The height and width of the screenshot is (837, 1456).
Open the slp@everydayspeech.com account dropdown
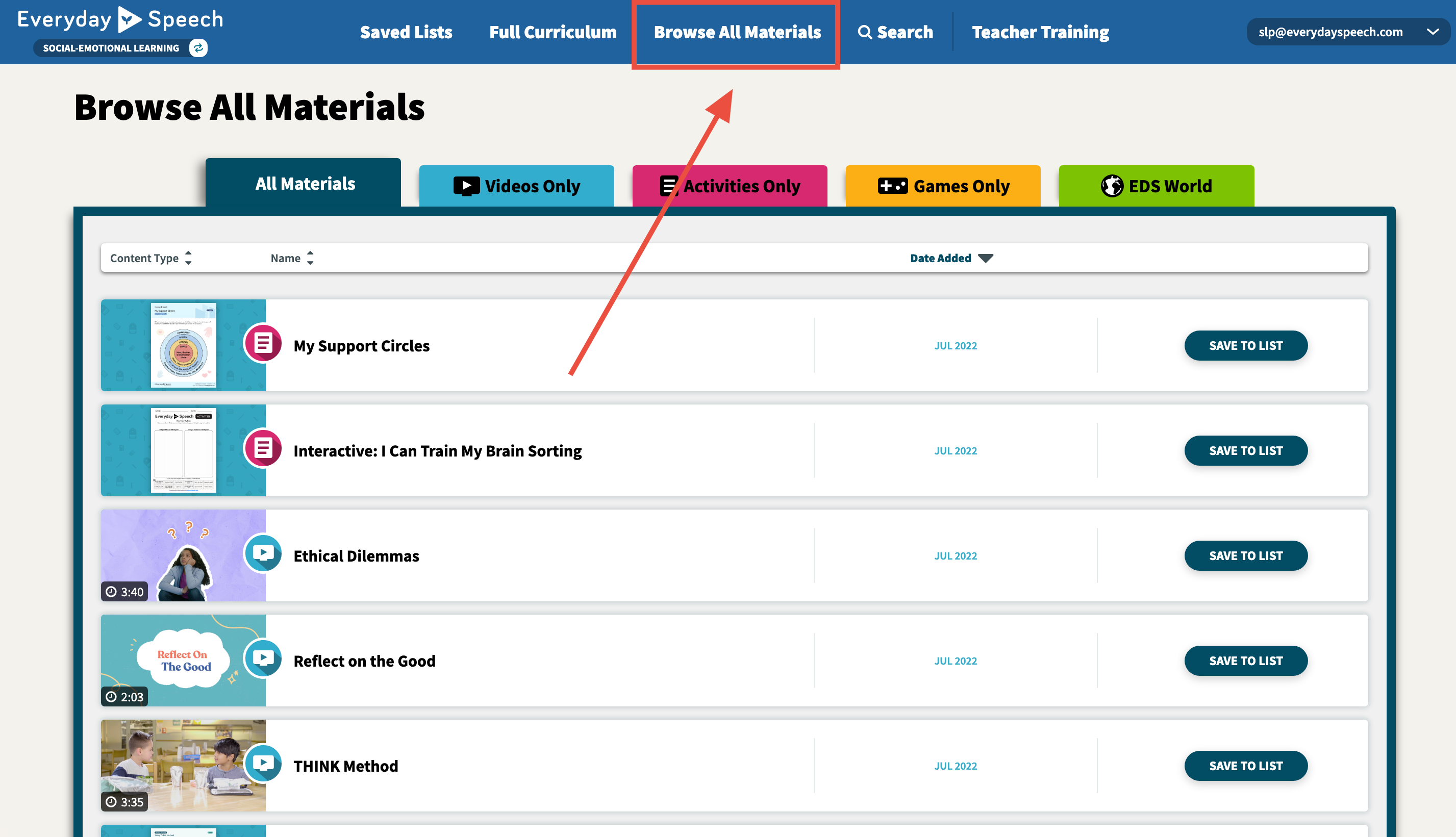[x=1348, y=32]
